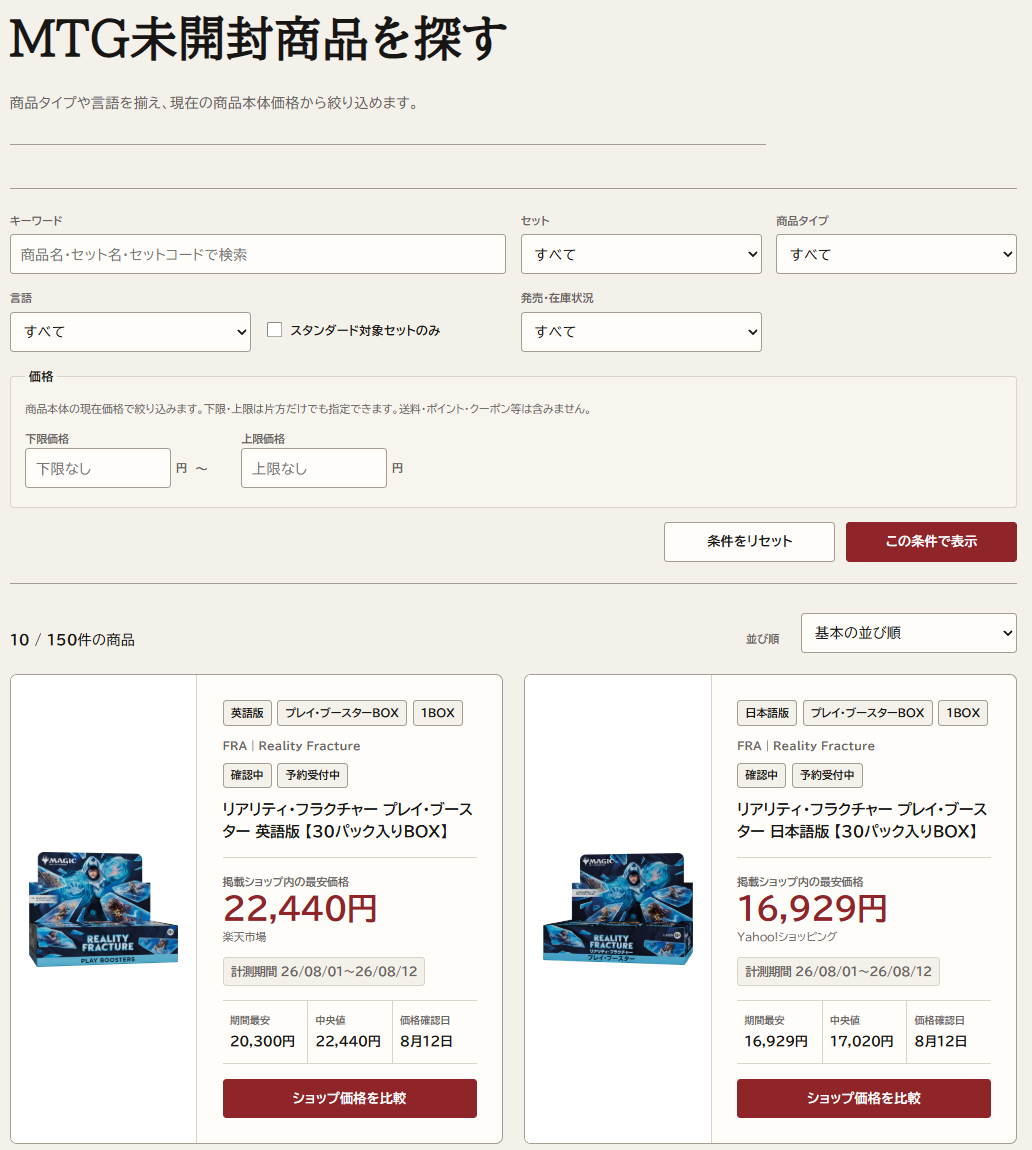The height and width of the screenshot is (1150, 1032).
Task: Open the 商品タイプ dropdown
Action: [896, 254]
